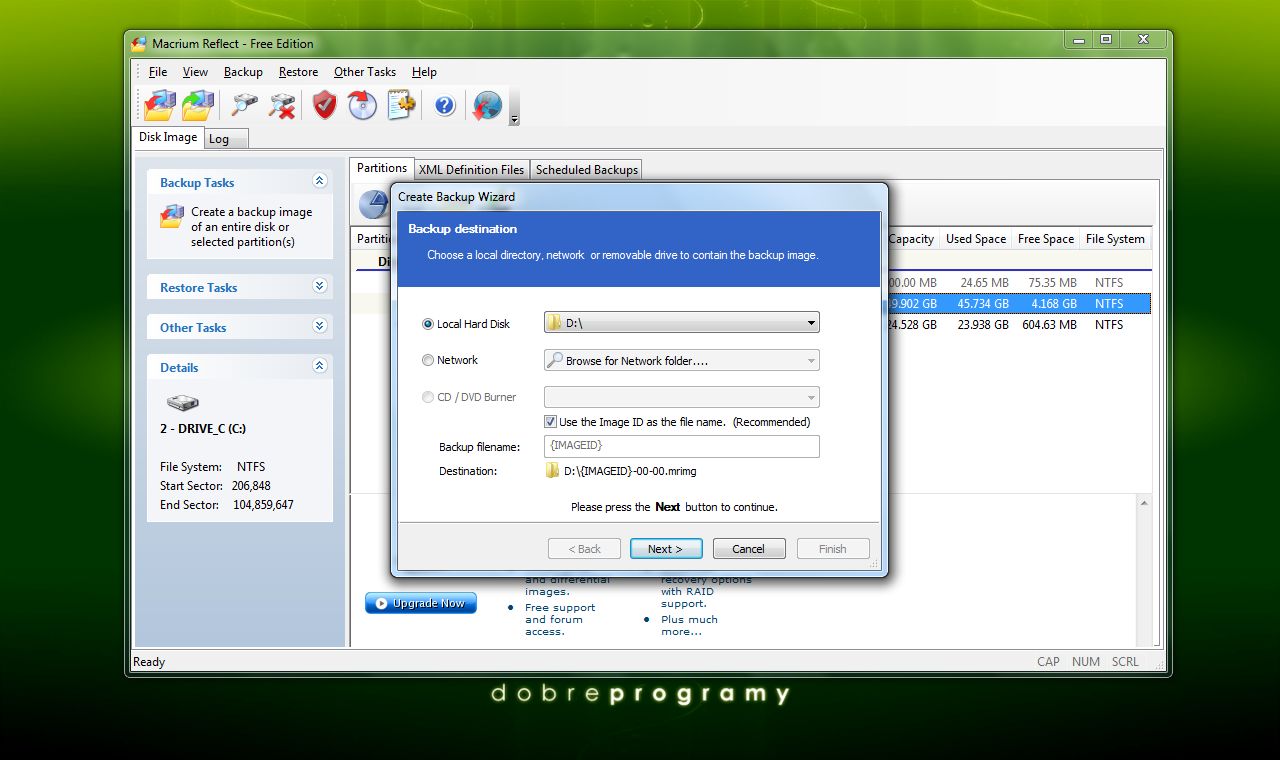Viewport: 1280px width, 760px height.
Task: Open the toolbar overflow options arrow
Action: [x=514, y=119]
